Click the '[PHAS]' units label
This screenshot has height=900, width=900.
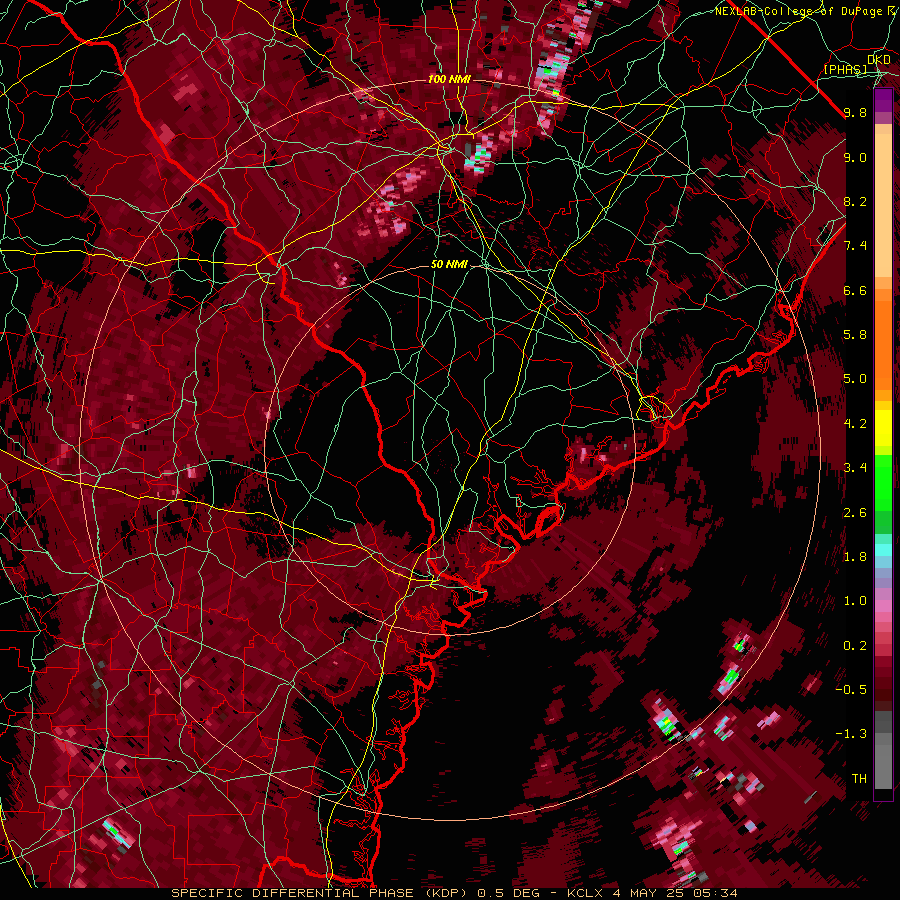tap(845, 70)
